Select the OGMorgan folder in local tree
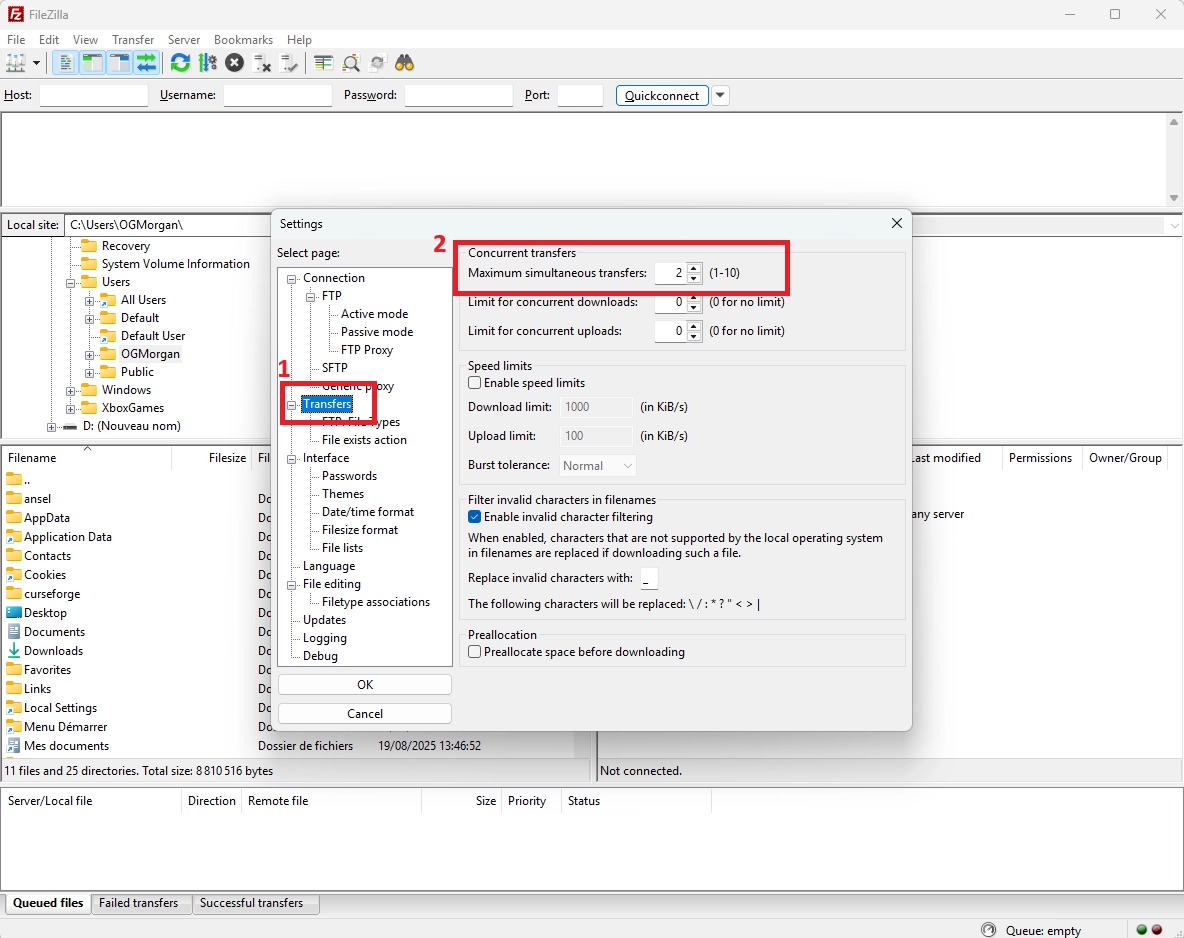This screenshot has width=1184, height=938. click(x=150, y=354)
